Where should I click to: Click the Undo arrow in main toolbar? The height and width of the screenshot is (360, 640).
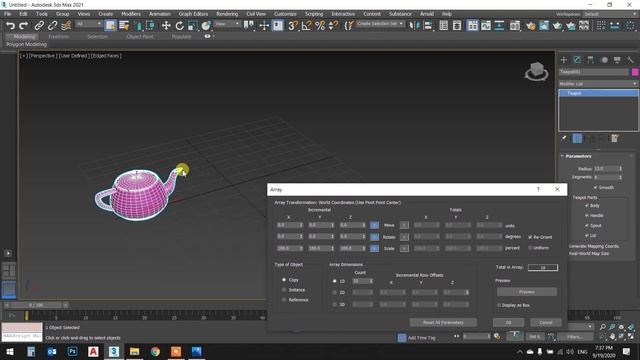point(10,26)
